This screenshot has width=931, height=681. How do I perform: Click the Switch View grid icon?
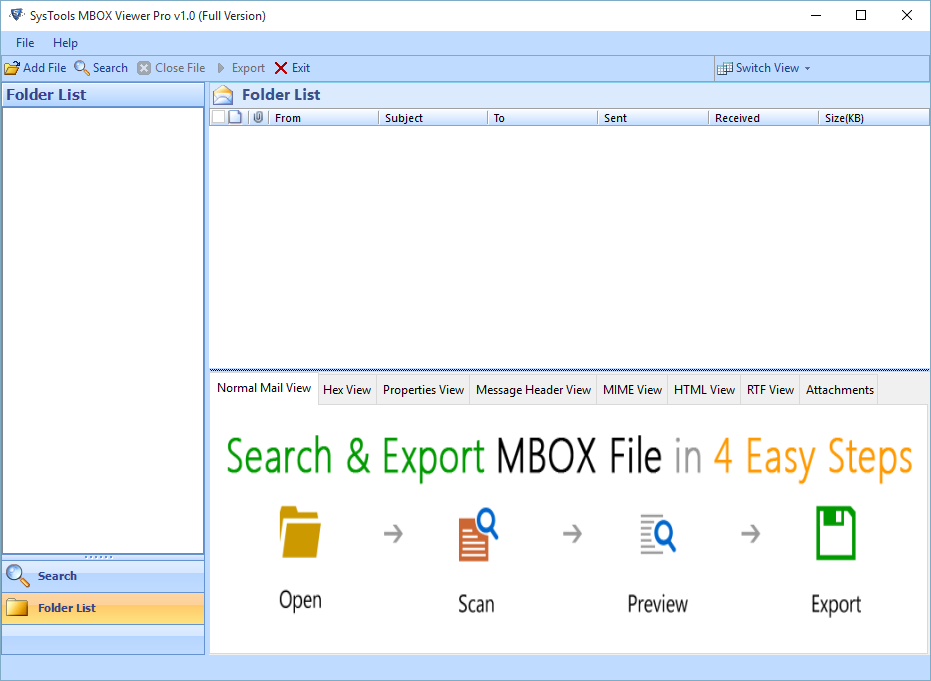[724, 68]
